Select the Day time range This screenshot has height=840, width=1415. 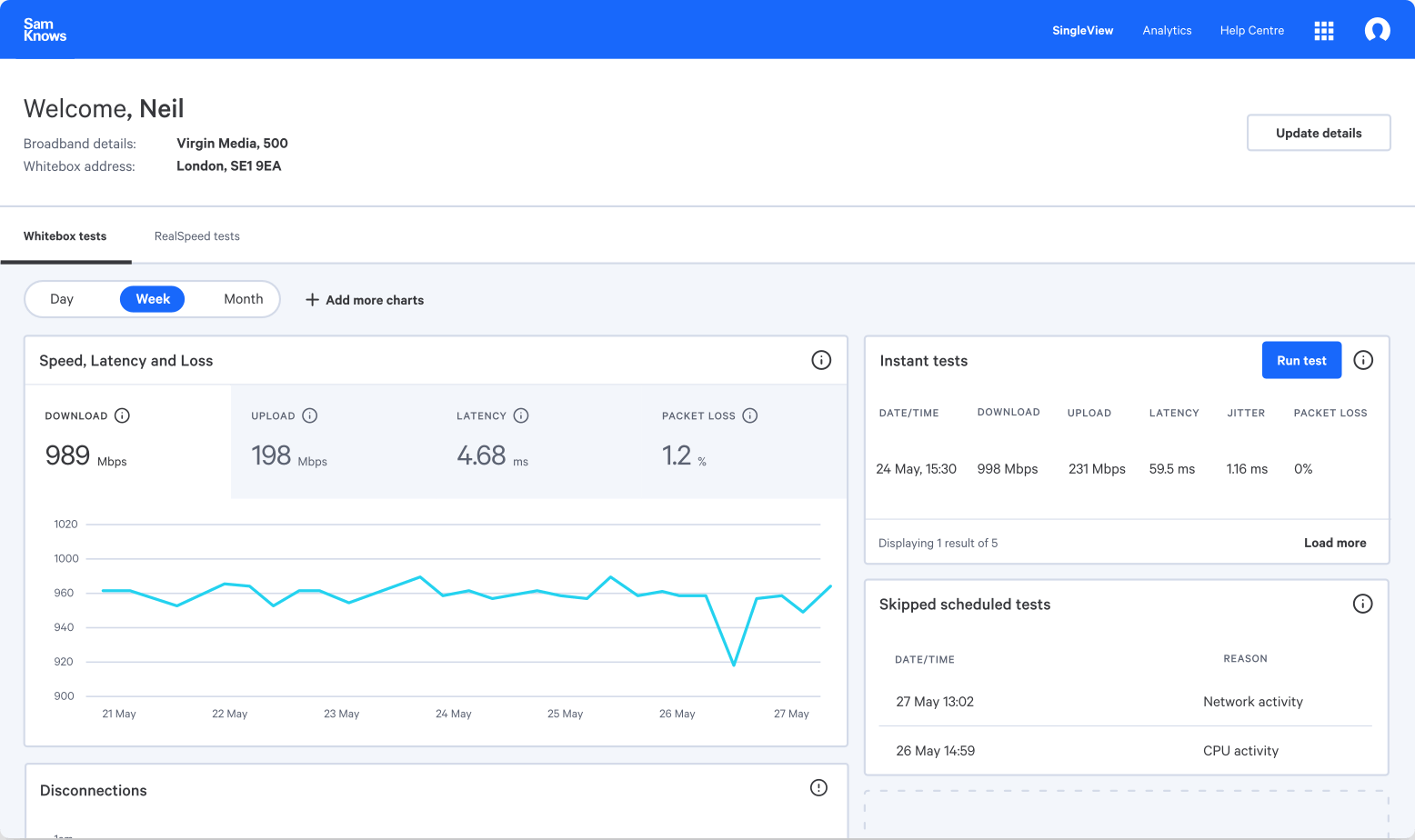62,299
